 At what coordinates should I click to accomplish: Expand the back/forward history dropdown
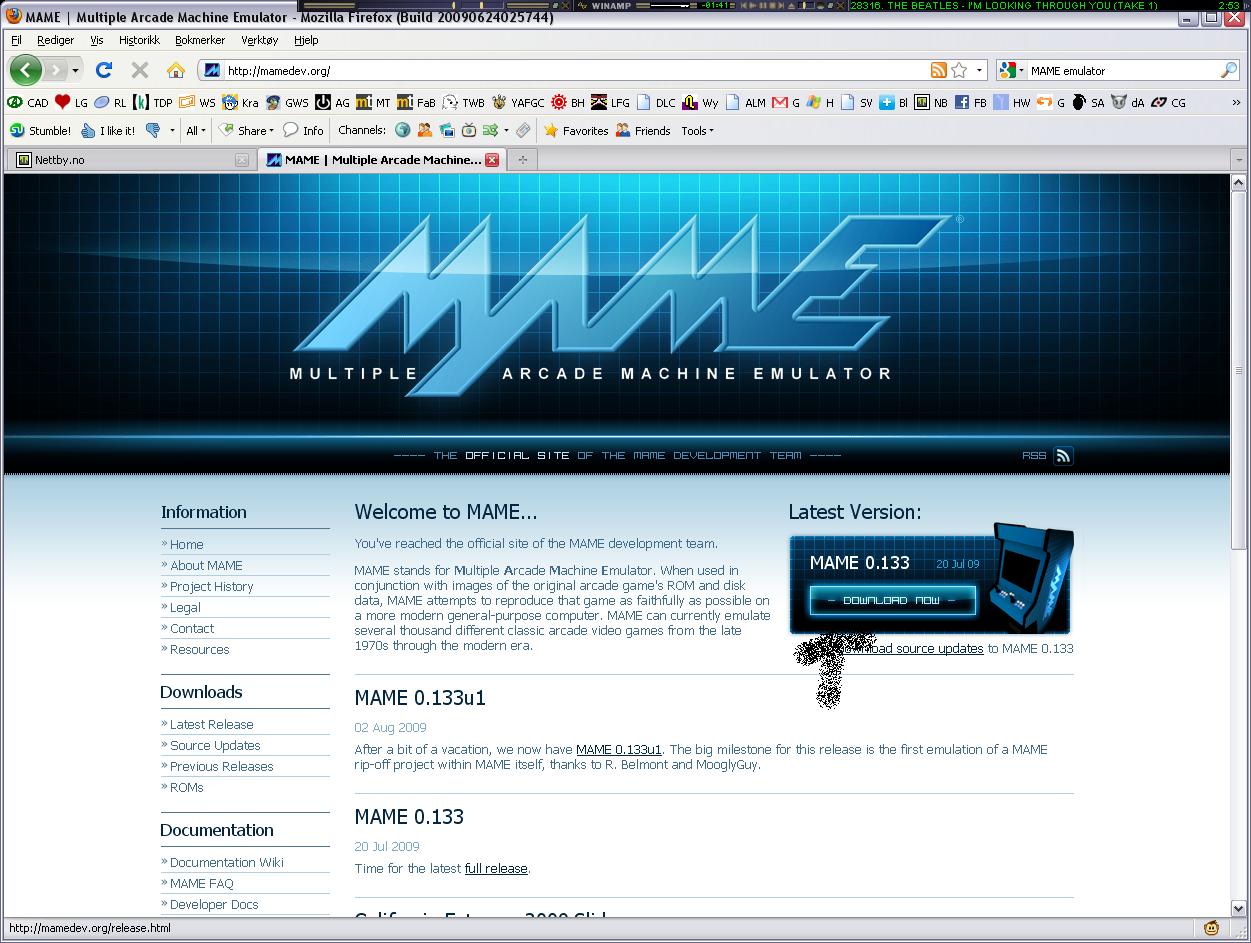75,70
